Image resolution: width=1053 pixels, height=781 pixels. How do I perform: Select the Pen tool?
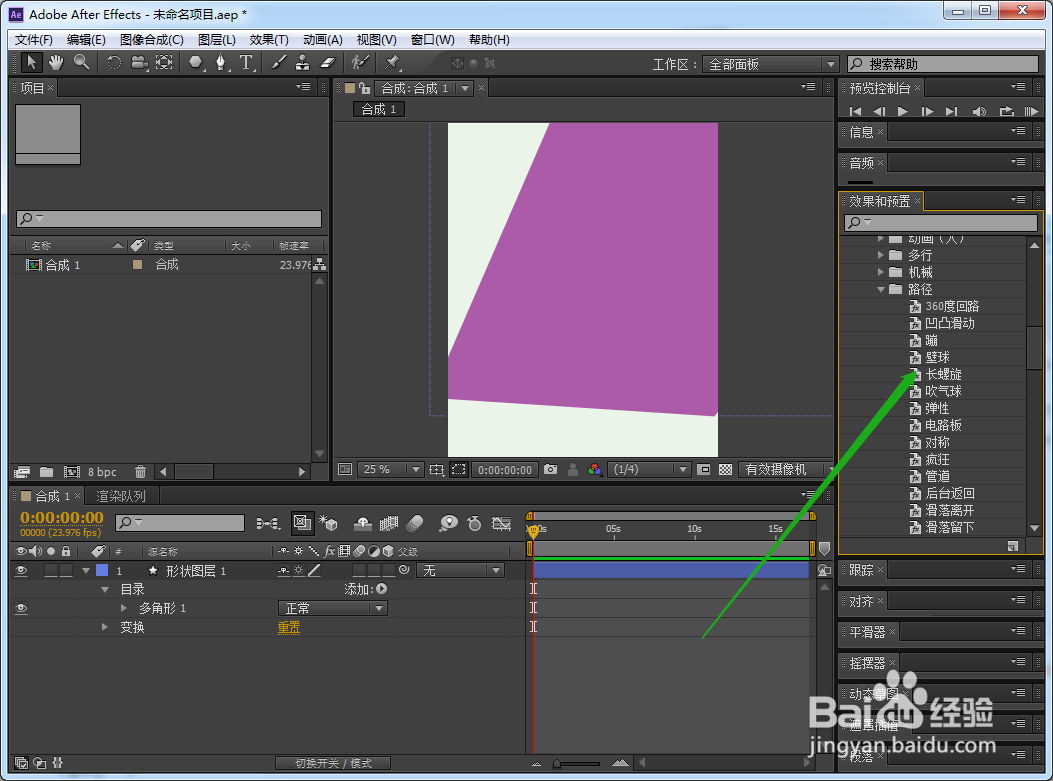(x=221, y=63)
